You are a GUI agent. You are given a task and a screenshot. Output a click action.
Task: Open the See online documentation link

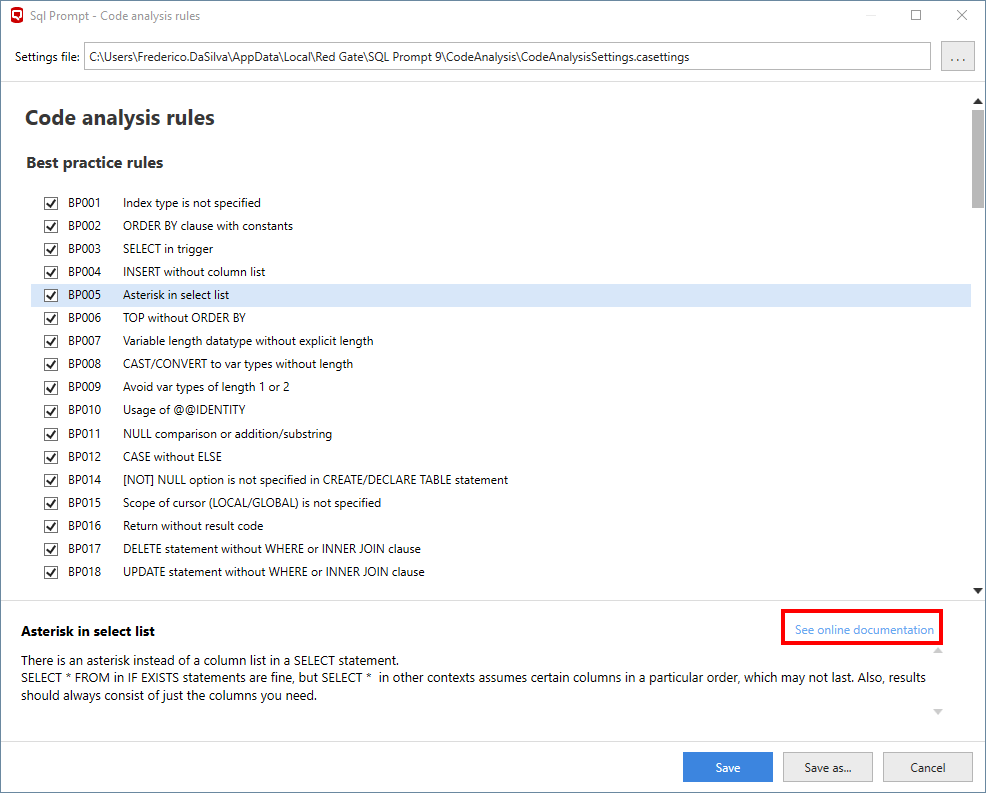pos(864,630)
